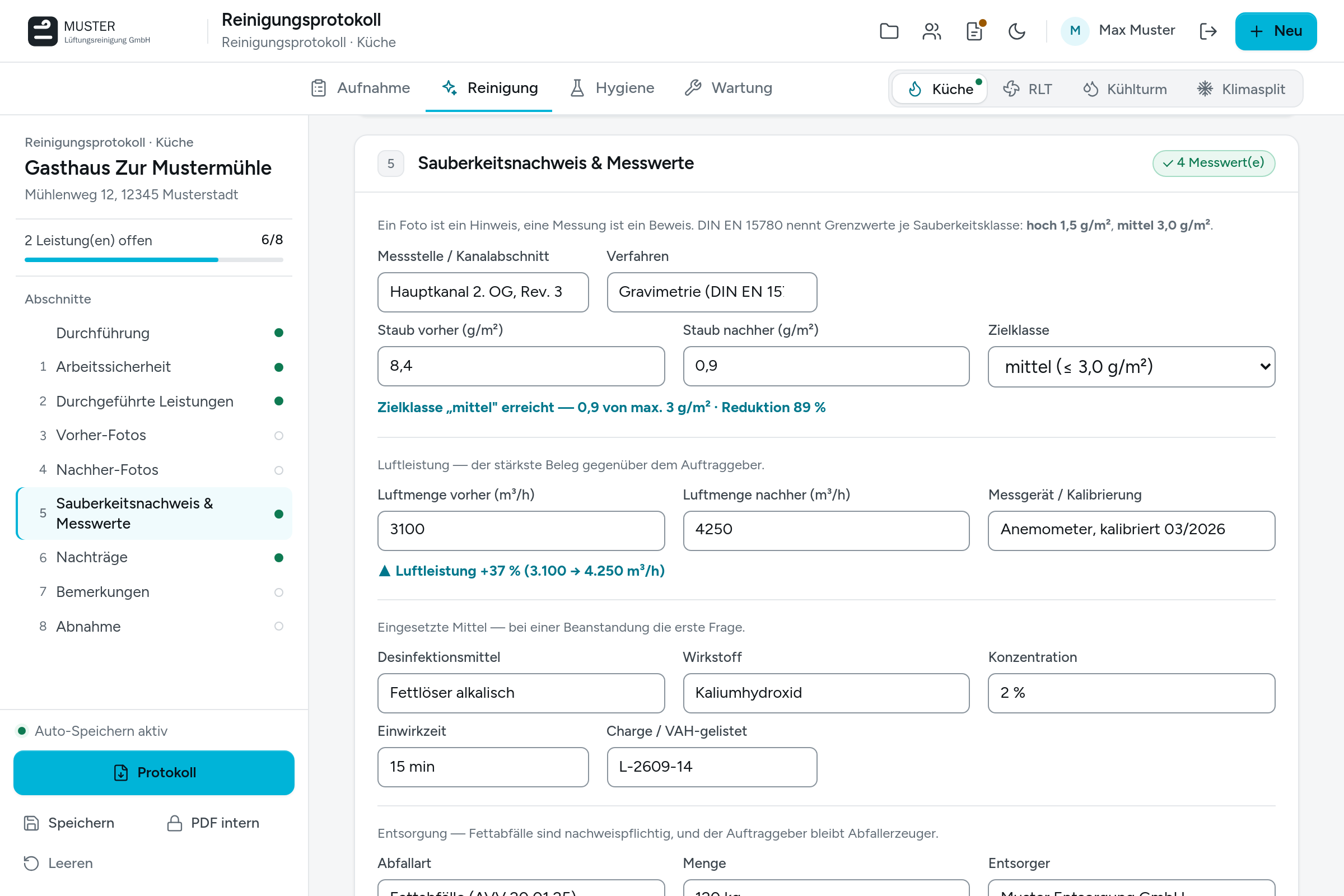Open the Hygiene tab
Viewport: 1344px width, 896px height.
[612, 88]
